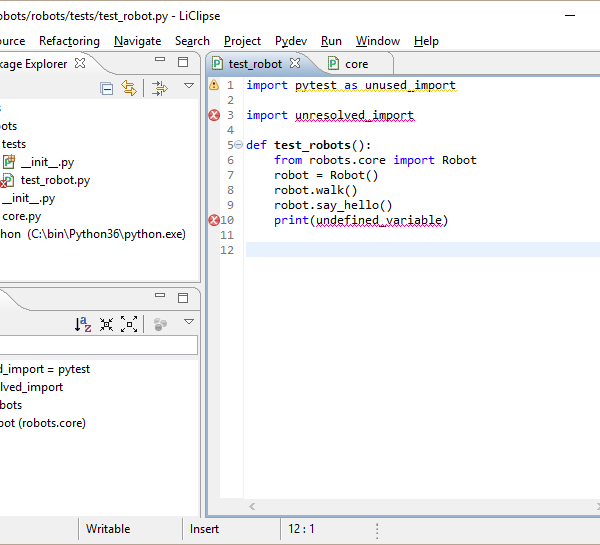Click the Insert mode status field
600x545 pixels.
click(x=204, y=529)
